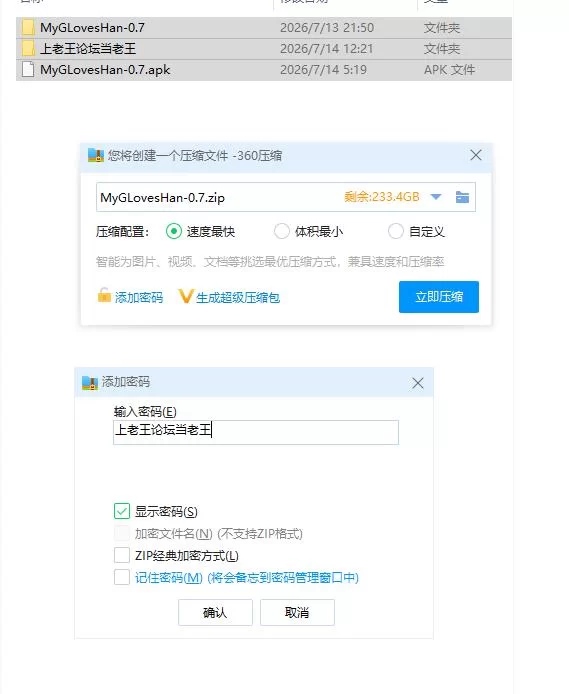Click the padlock icon for 添加密码
Image resolution: width=569 pixels, height=694 pixels.
click(x=104, y=295)
